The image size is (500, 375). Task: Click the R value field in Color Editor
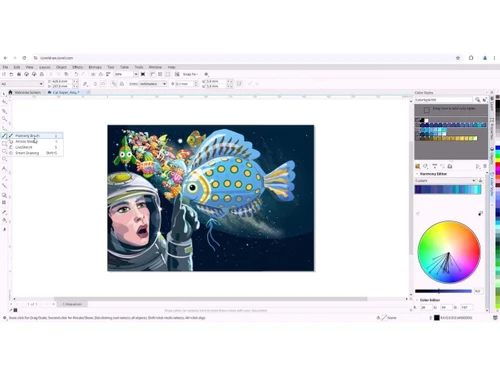tap(426, 307)
